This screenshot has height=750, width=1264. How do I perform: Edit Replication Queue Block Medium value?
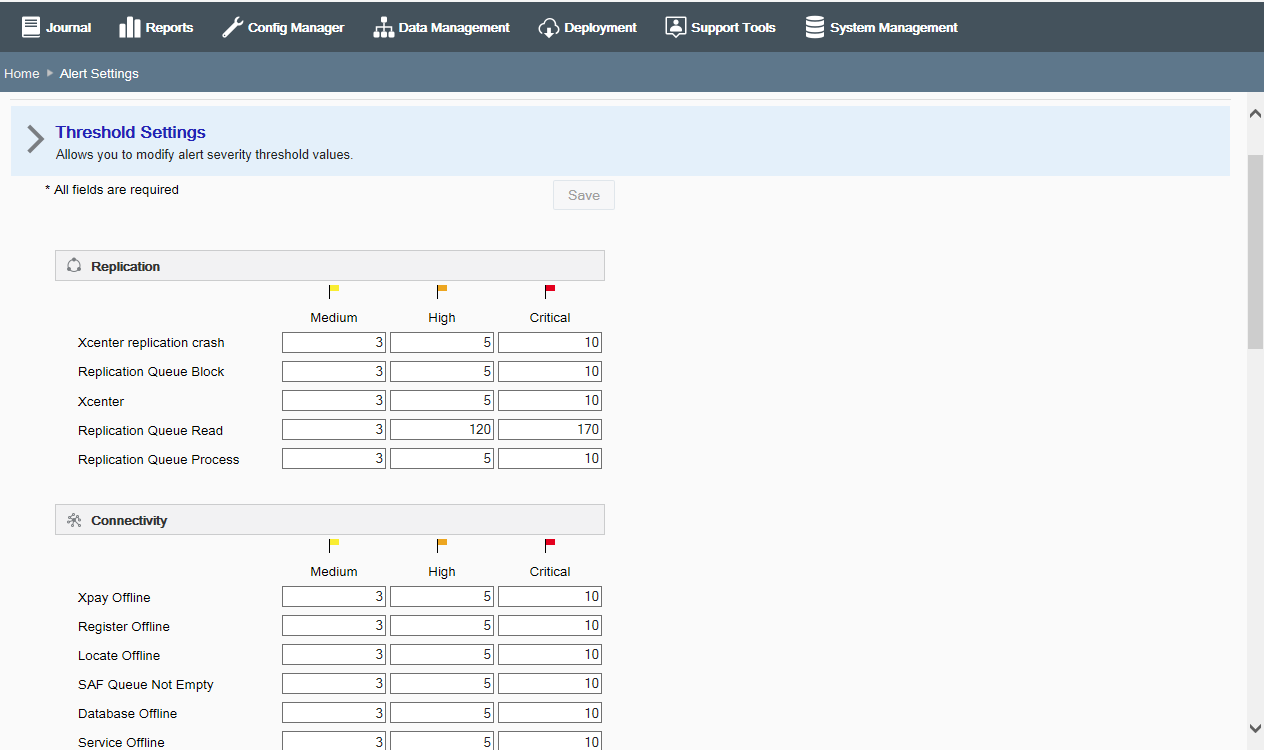[334, 371]
